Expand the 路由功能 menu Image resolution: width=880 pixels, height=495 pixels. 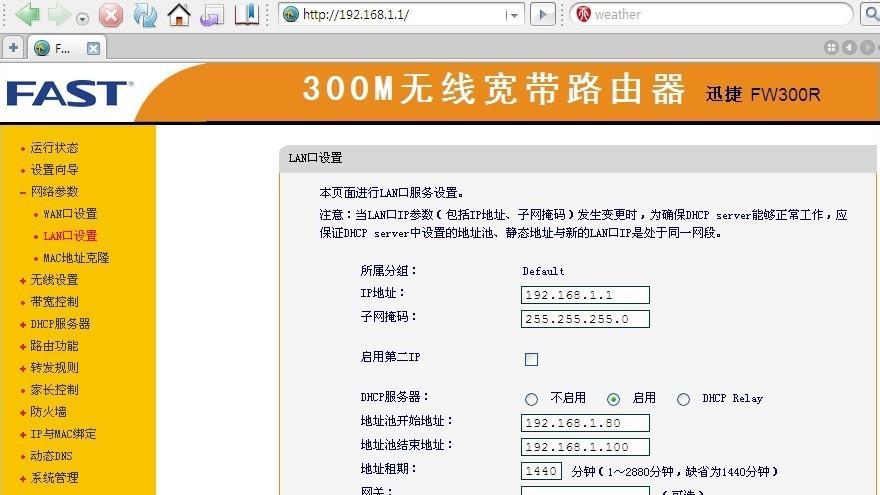54,346
